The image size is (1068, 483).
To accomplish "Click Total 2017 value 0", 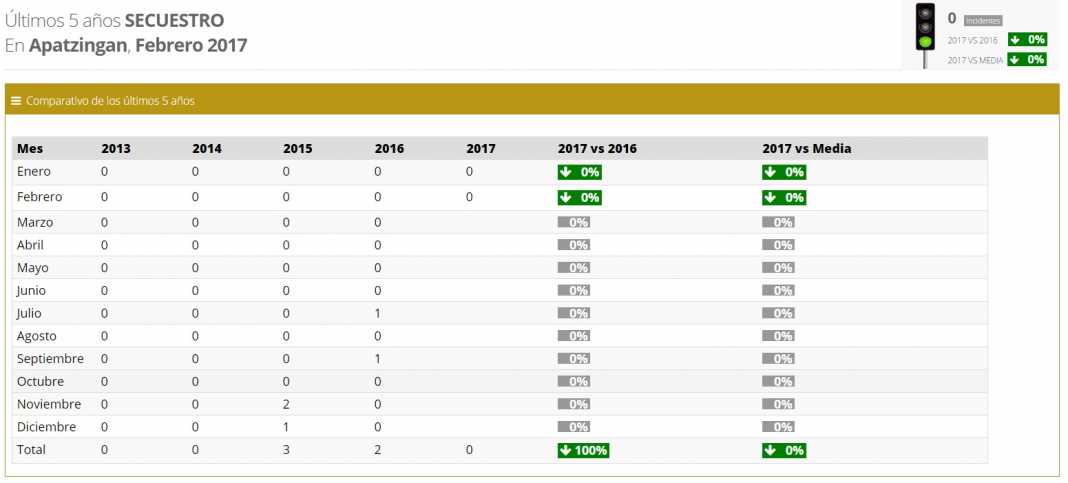I will pos(469,450).
